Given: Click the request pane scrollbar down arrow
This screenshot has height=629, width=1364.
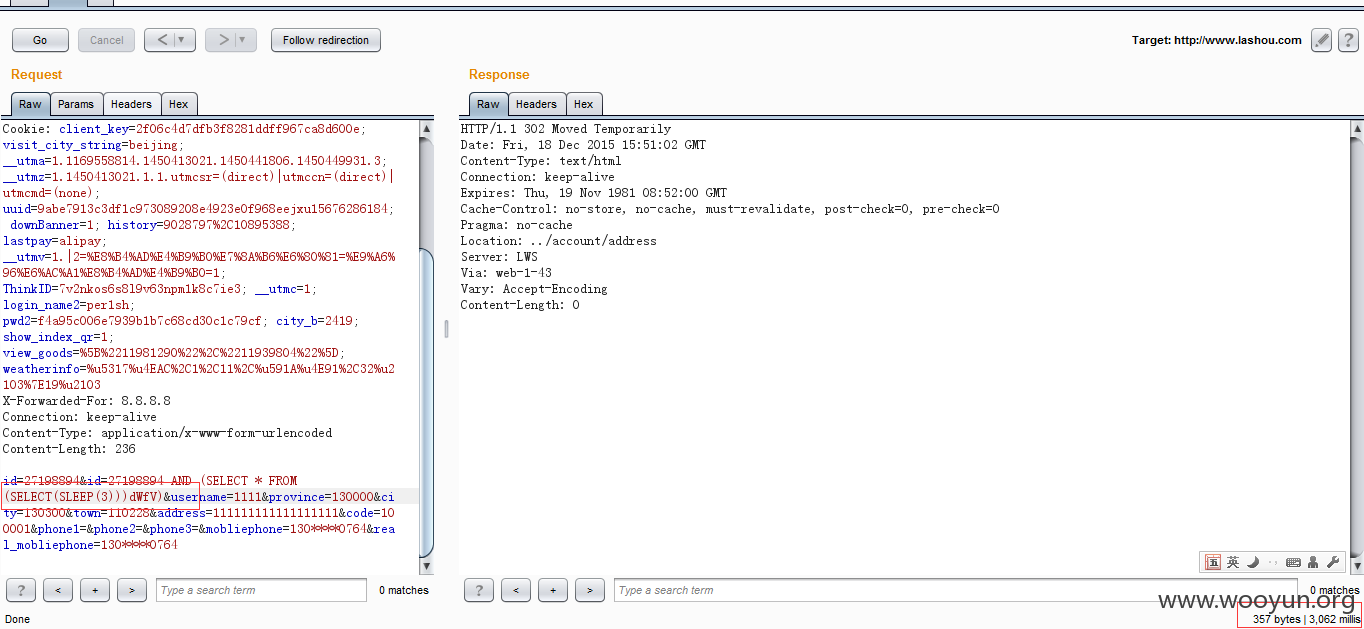Looking at the screenshot, I should [427, 566].
